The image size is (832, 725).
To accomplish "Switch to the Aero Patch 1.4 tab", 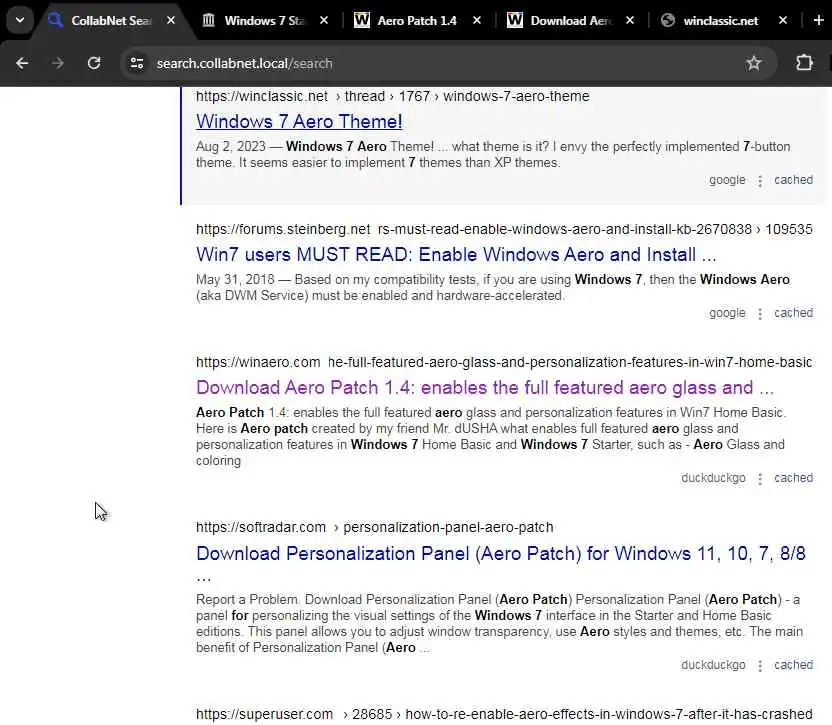I will [417, 21].
